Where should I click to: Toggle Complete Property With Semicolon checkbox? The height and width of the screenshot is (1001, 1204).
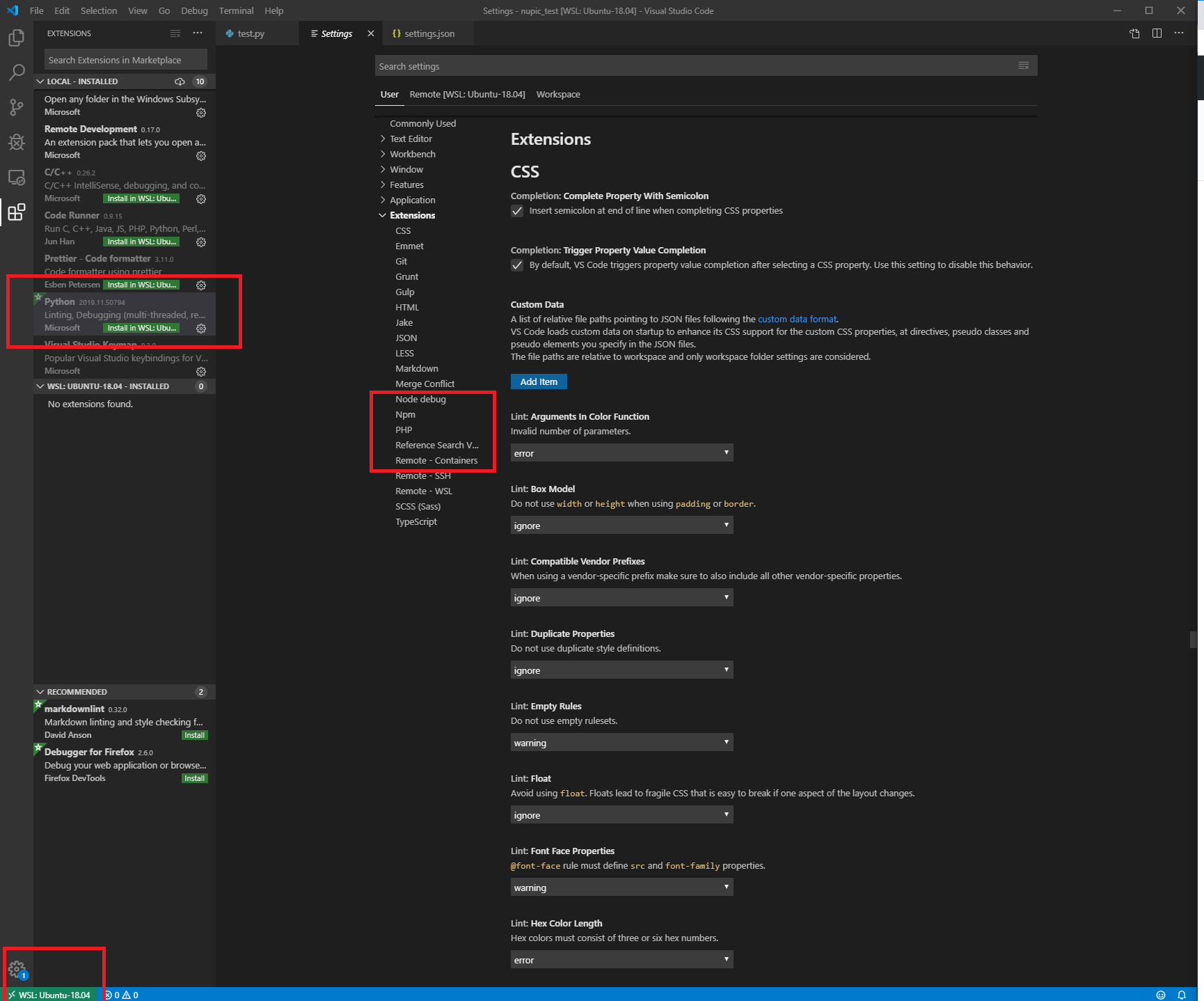(517, 211)
